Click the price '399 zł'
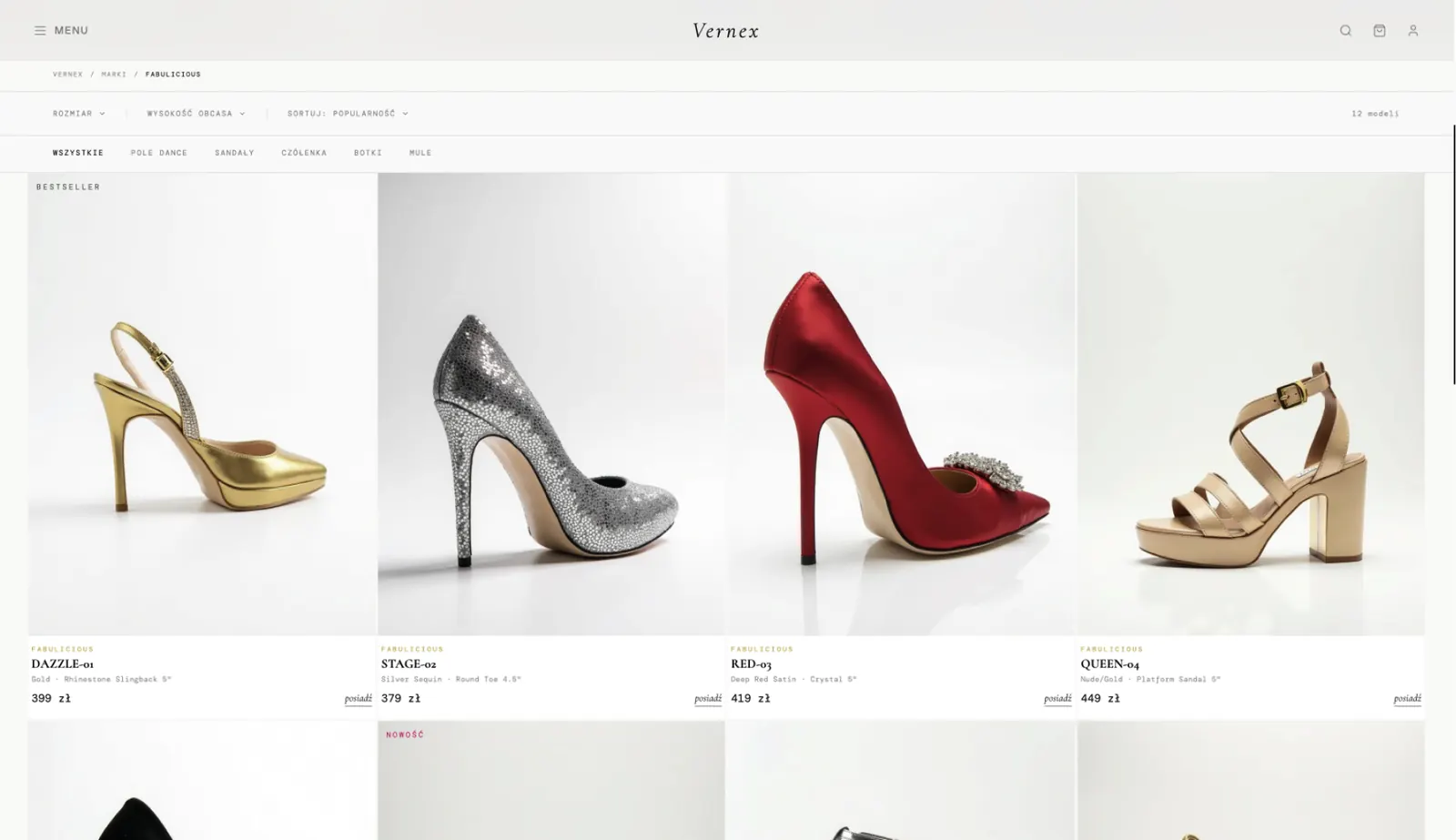The height and width of the screenshot is (840, 1456). (x=51, y=699)
